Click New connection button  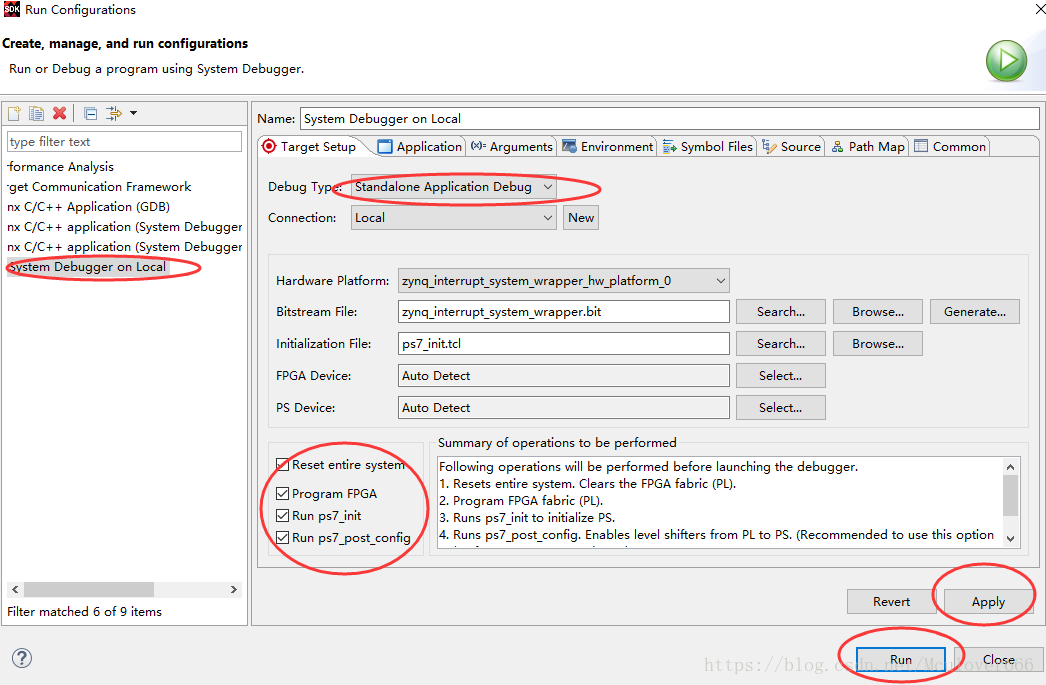pyautogui.click(x=581, y=217)
